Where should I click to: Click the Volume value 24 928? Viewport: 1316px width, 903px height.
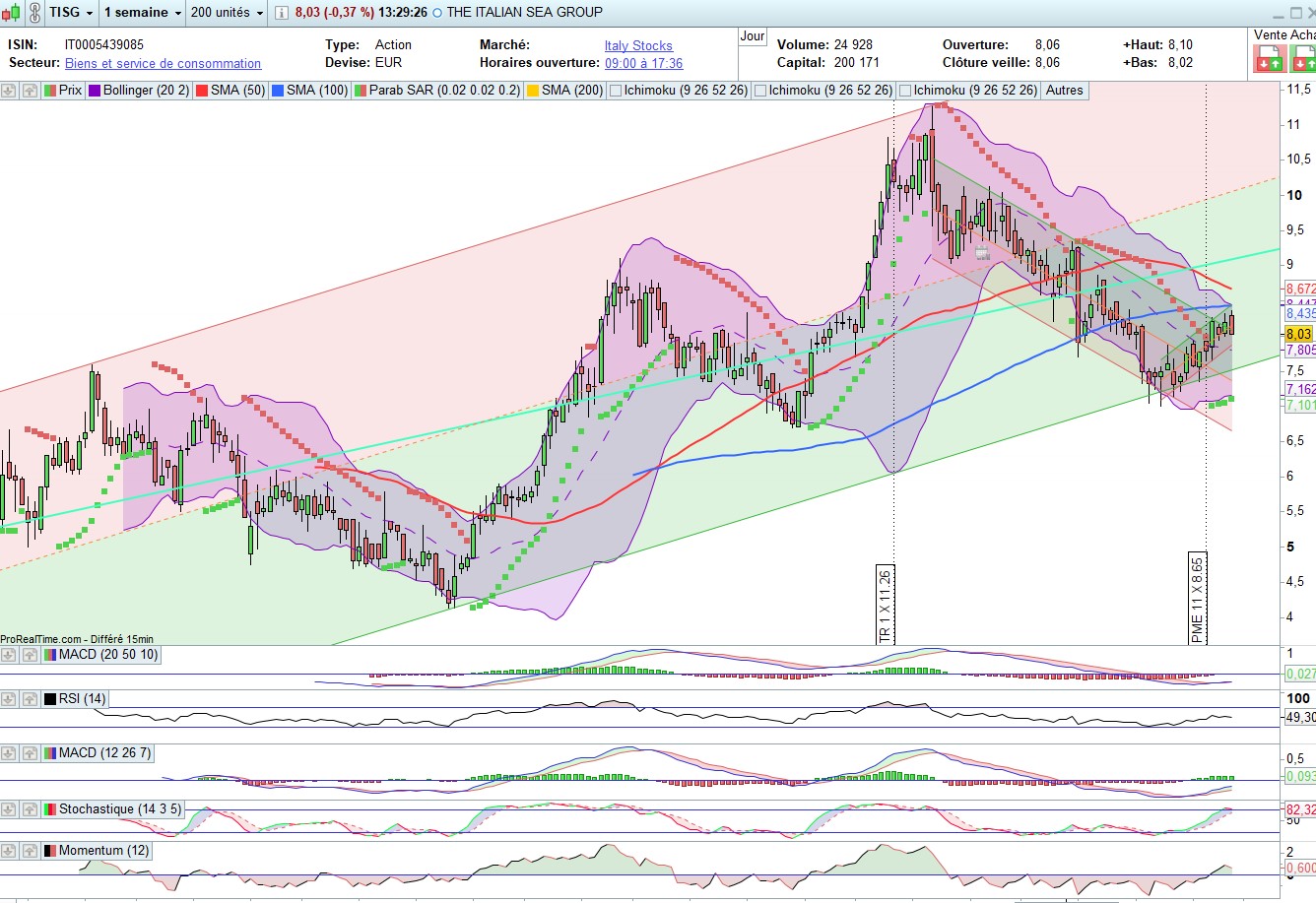(x=853, y=45)
